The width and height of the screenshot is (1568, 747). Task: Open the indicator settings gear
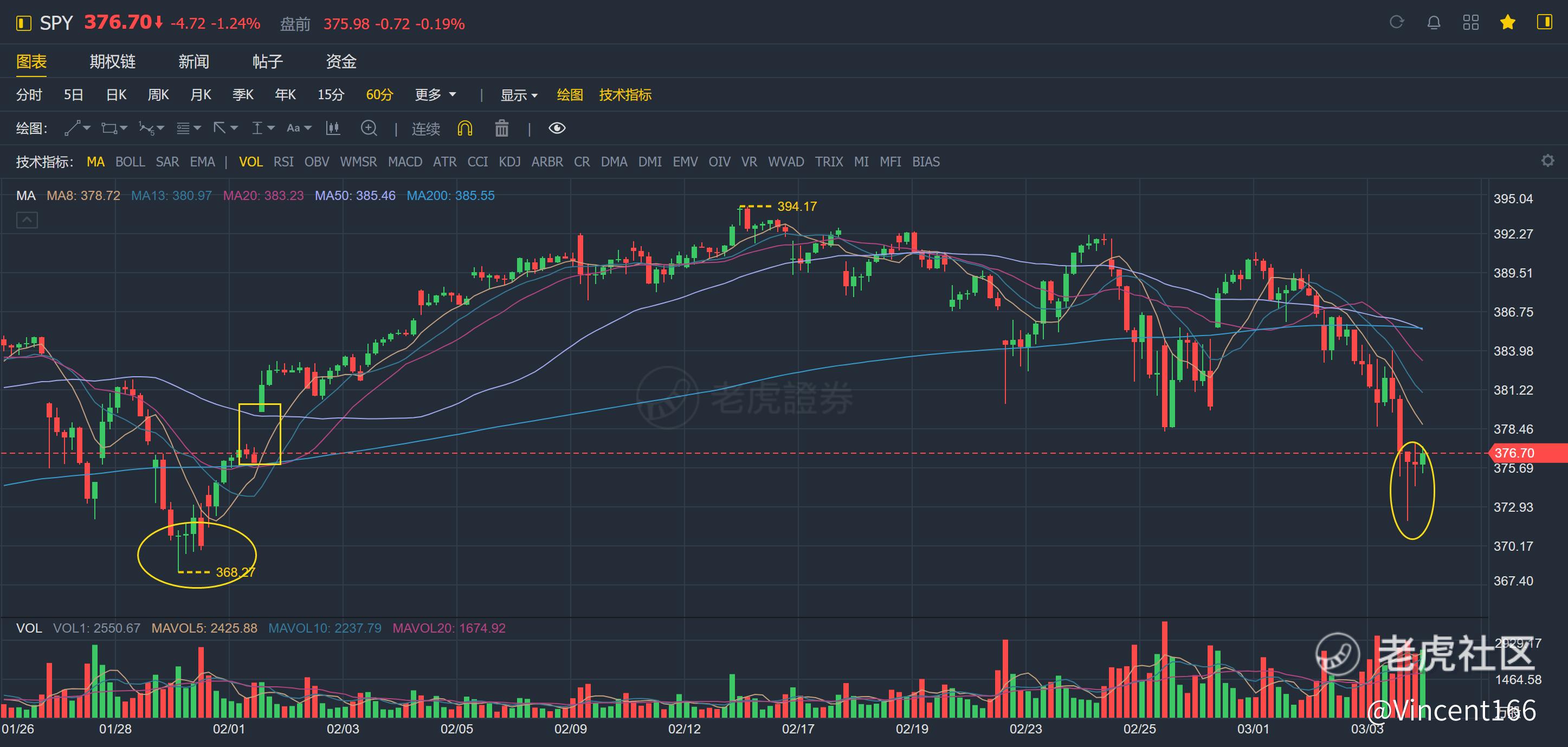[x=1547, y=160]
